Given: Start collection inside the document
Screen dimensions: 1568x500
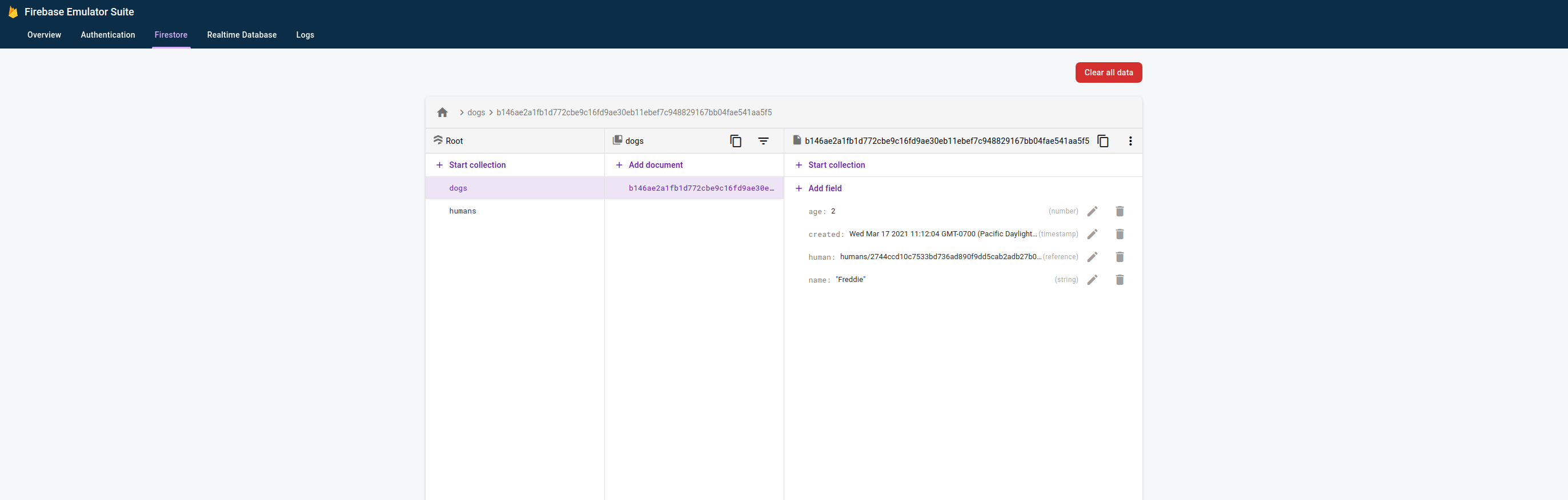Looking at the screenshot, I should (830, 165).
